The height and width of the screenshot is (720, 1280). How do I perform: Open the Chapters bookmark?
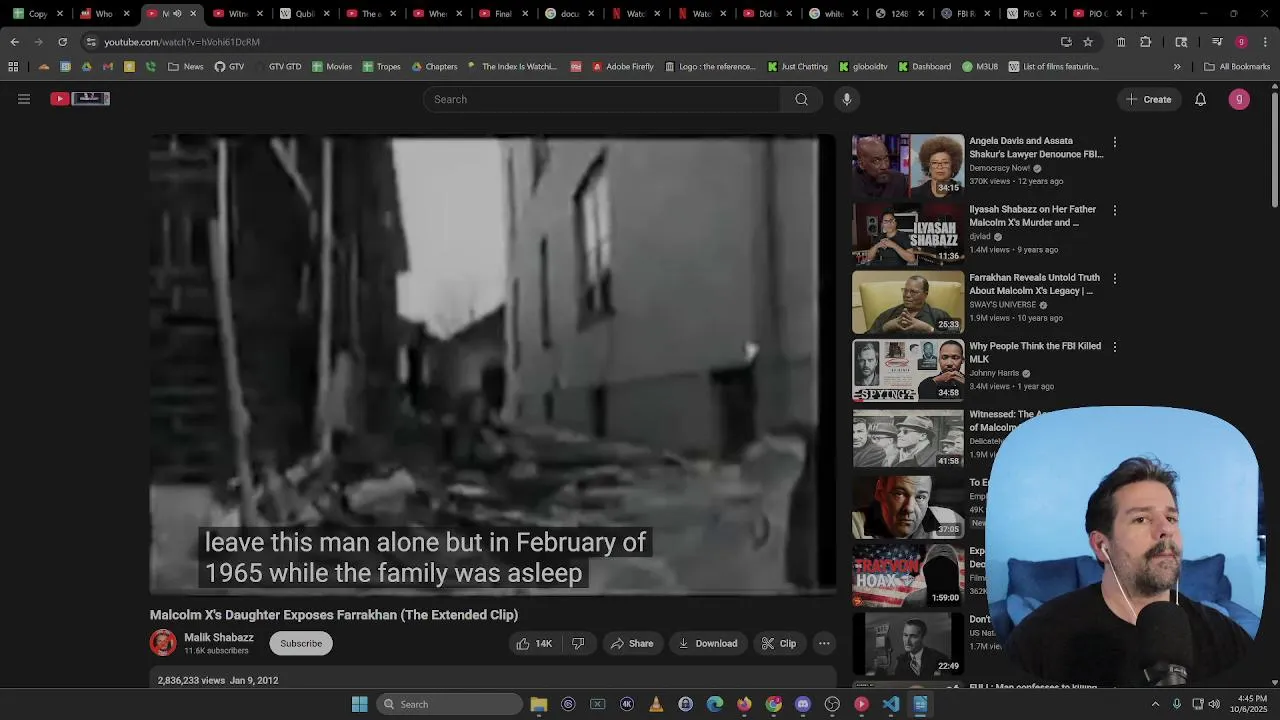[x=434, y=67]
